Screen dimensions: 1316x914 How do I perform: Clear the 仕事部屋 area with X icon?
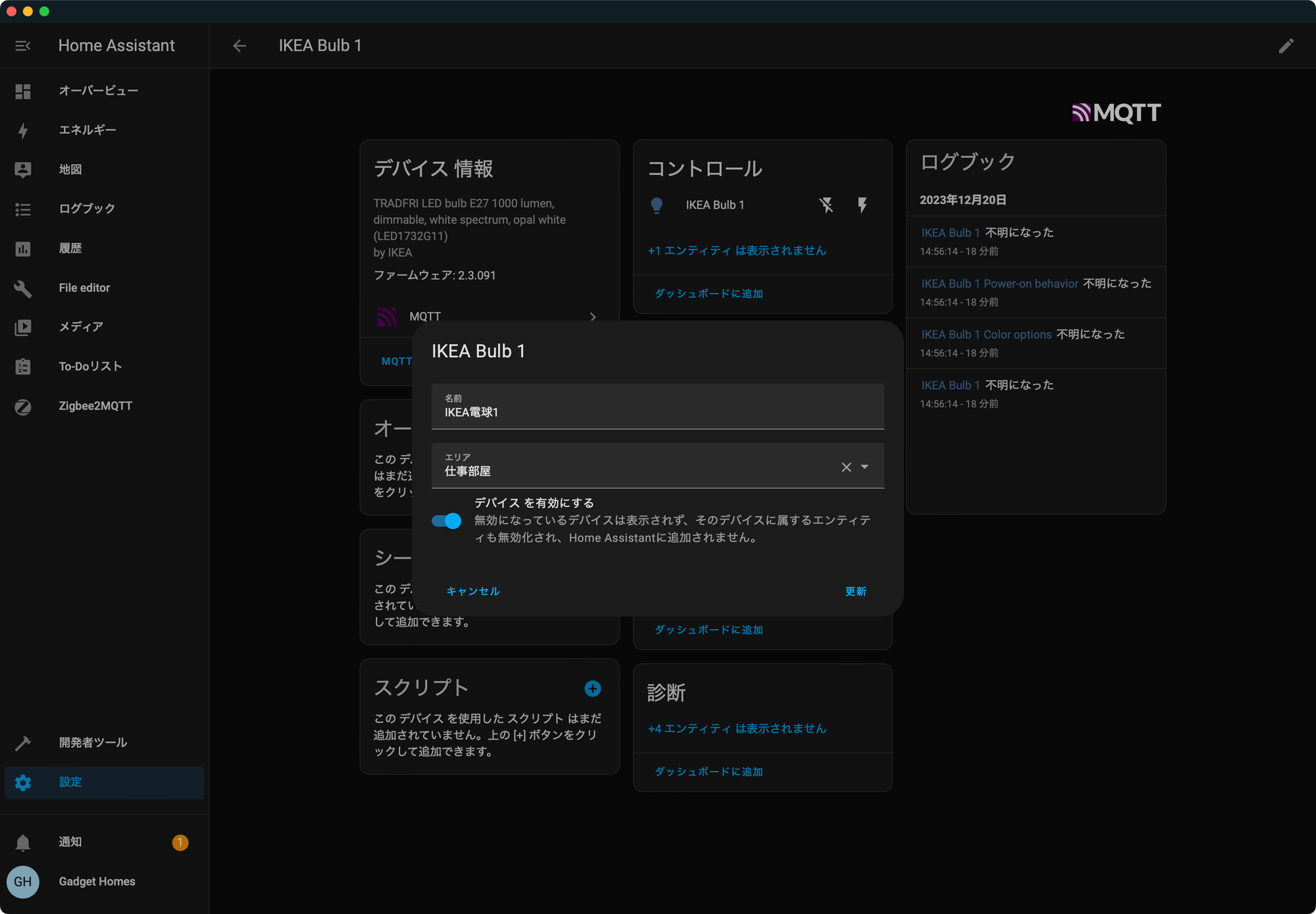click(x=846, y=467)
